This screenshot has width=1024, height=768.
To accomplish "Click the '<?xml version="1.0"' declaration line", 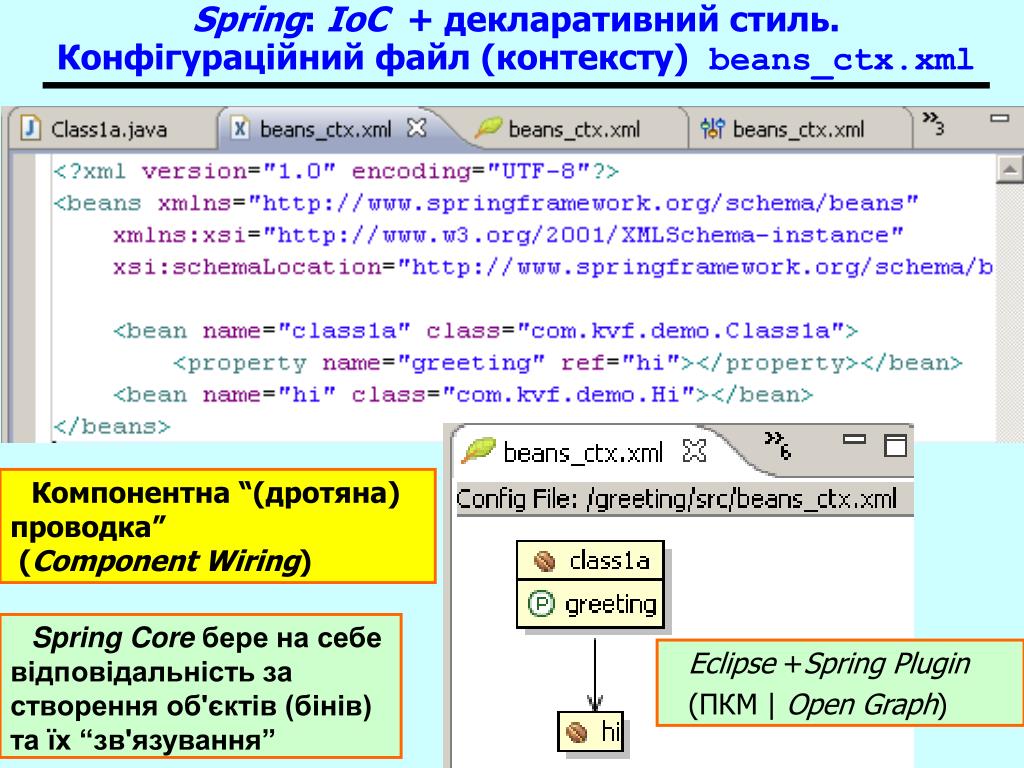I will pos(336,172).
